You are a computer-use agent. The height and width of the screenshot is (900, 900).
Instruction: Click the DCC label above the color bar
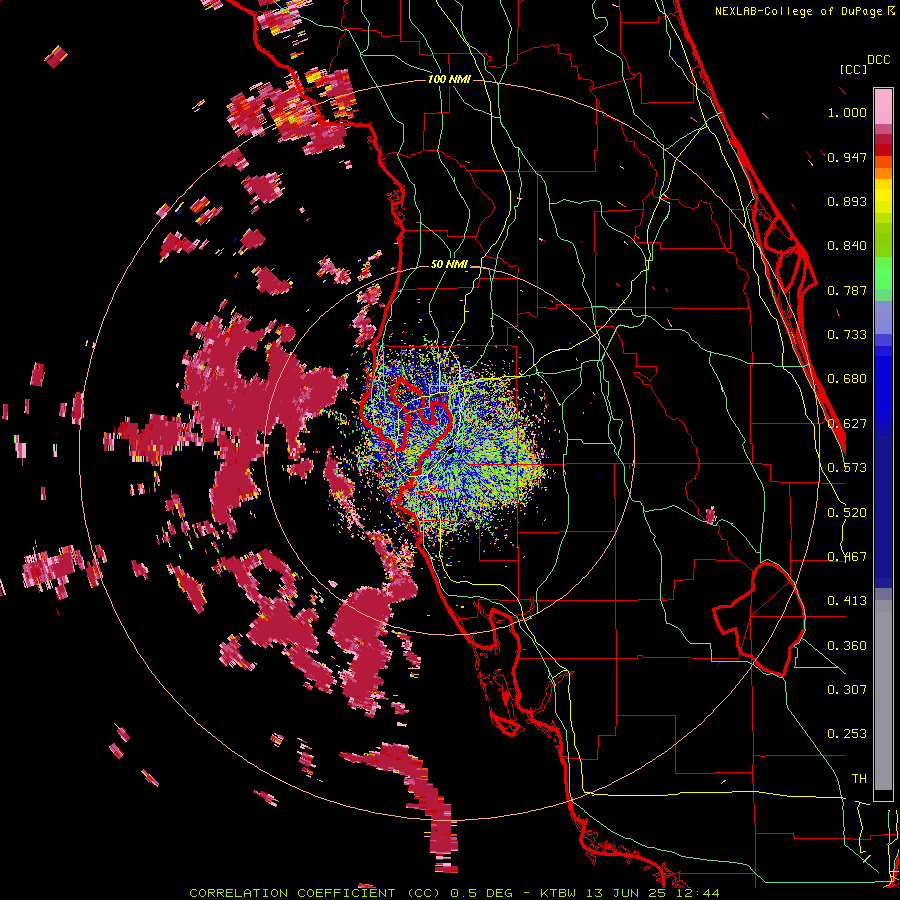878,60
